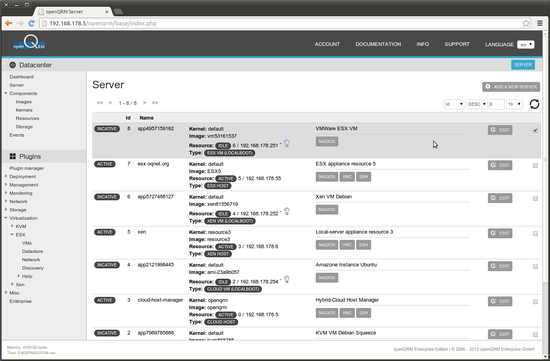This screenshot has width=550, height=361.
Task: Open Events in the Datacenter menu
Action: coord(17,135)
